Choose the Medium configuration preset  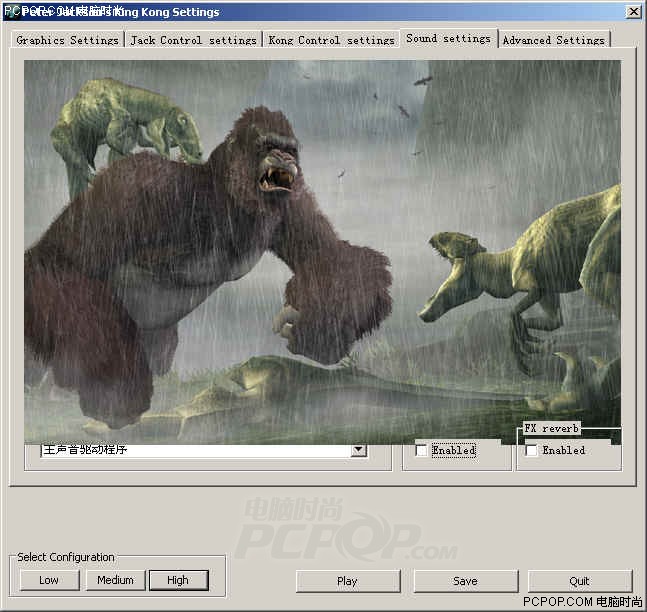[115, 580]
